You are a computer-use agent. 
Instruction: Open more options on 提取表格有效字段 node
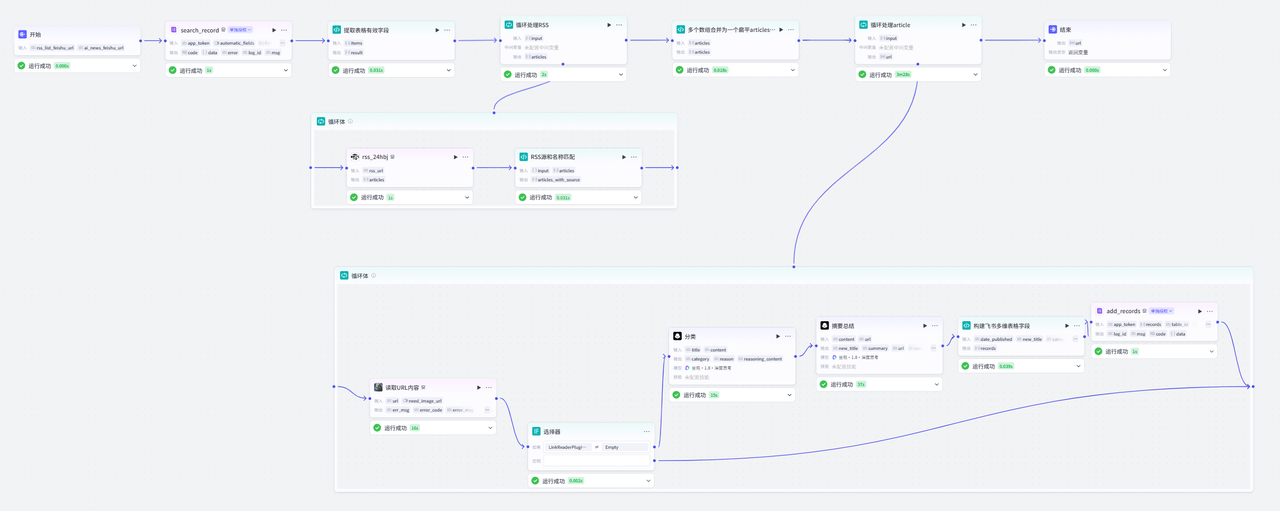447,30
